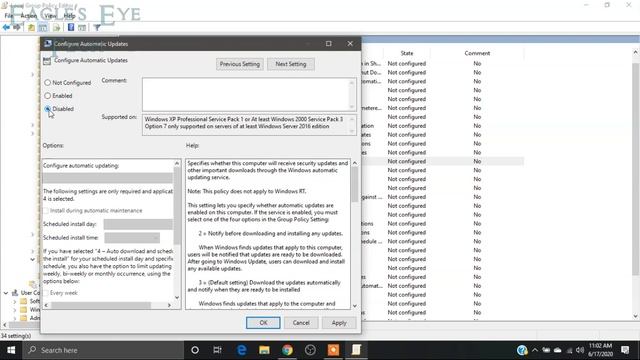Switch to the Group Policy Editor taskbar icon
640x360 pixels.
coord(356,350)
